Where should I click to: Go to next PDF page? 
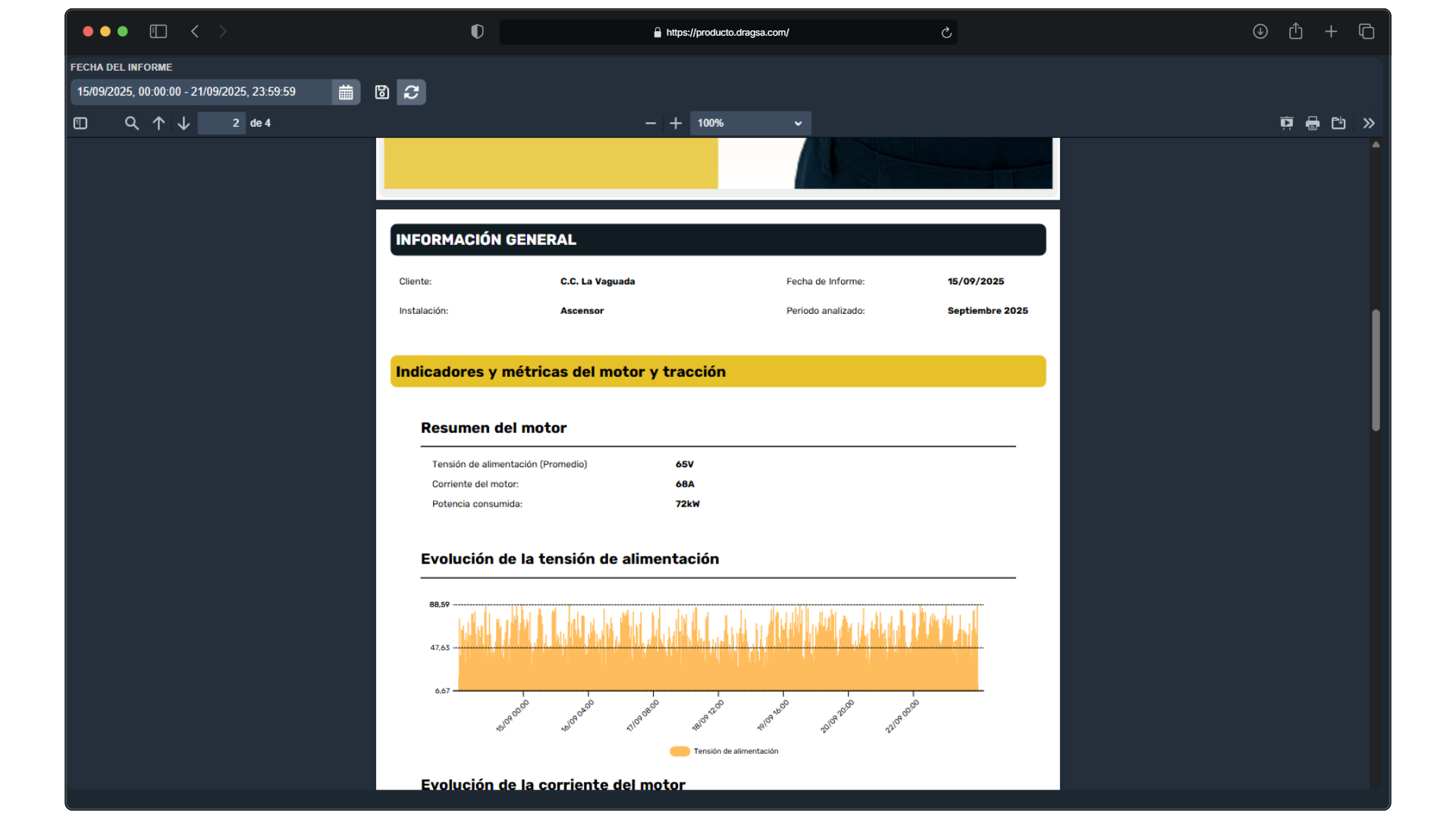click(184, 124)
